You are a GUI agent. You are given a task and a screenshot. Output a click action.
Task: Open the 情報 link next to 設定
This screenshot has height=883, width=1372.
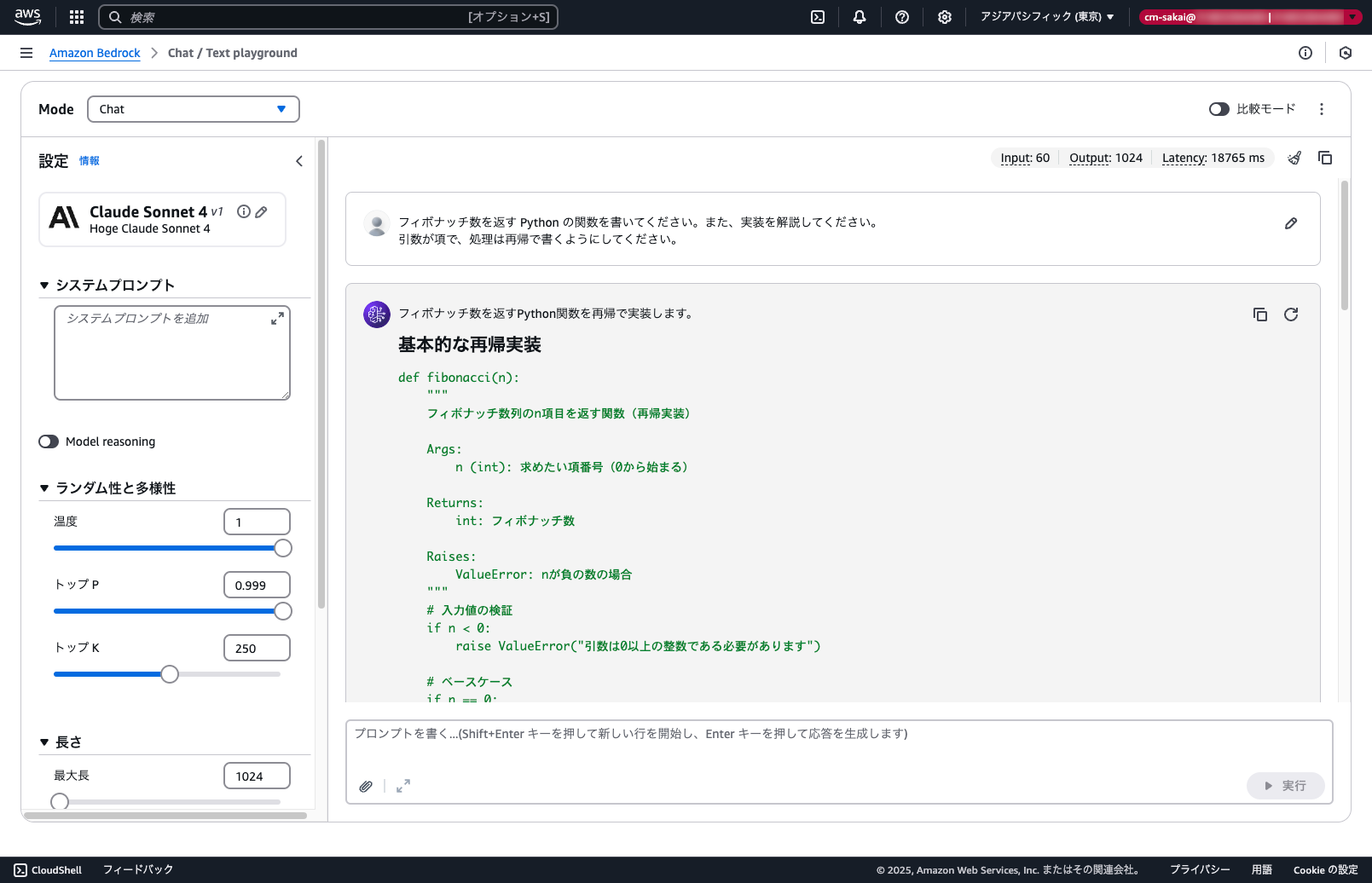point(90,161)
